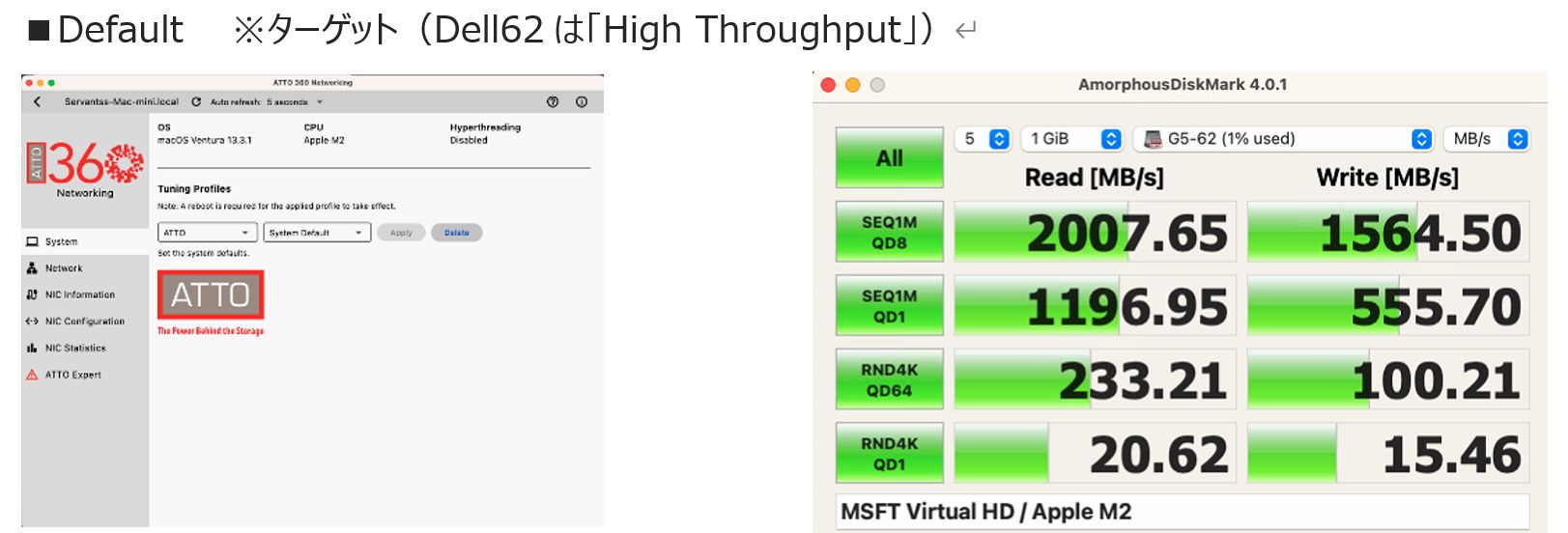Select the System sidebar tab
Viewport: 1568px width, 533px height.
coord(85,241)
